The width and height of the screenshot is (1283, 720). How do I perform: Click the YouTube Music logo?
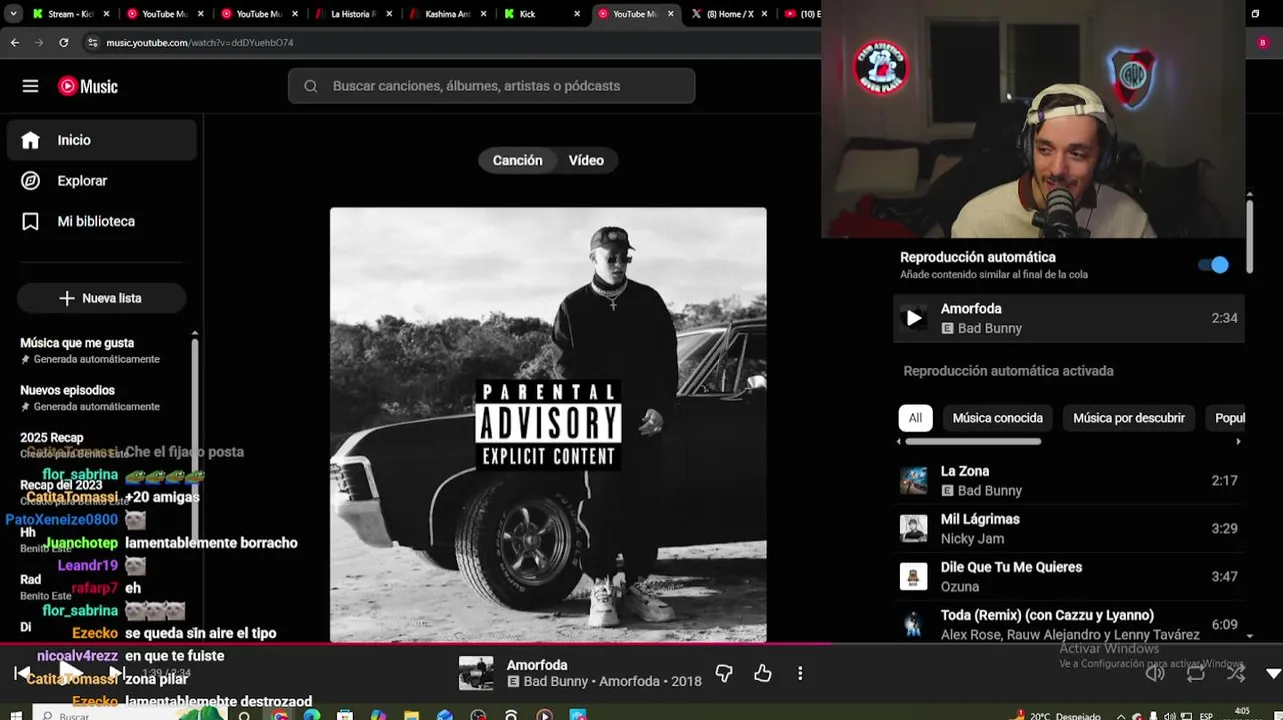tap(88, 86)
